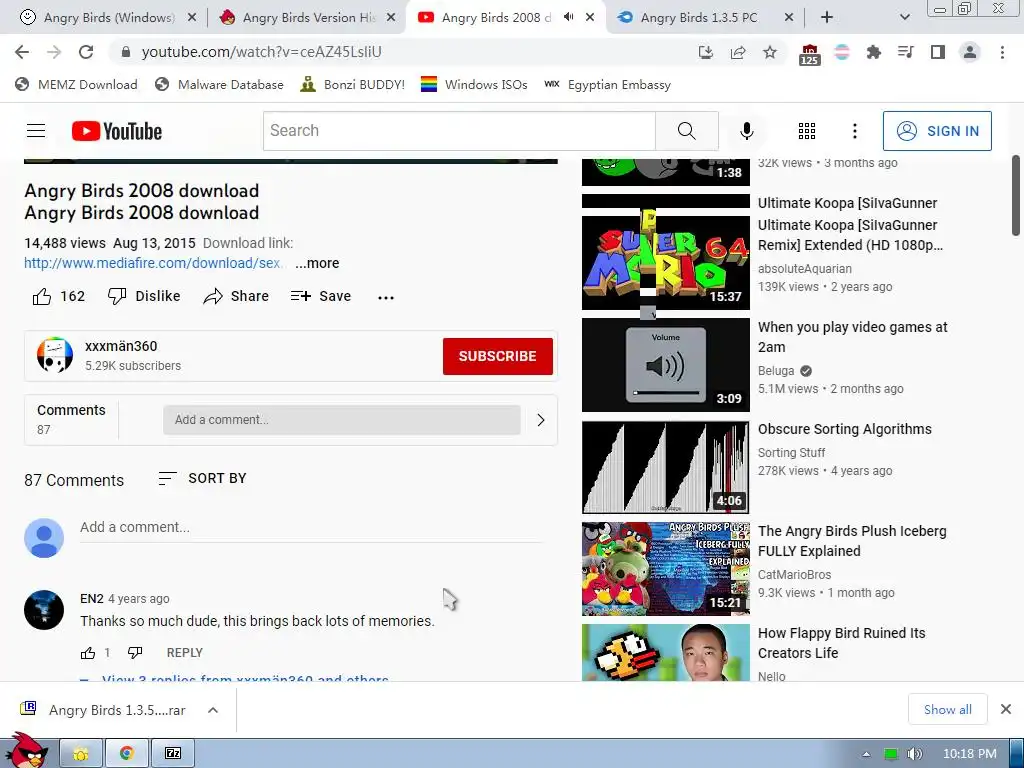Open YouTube apps grid icon
Screen dimensions: 1024x768
(807, 131)
